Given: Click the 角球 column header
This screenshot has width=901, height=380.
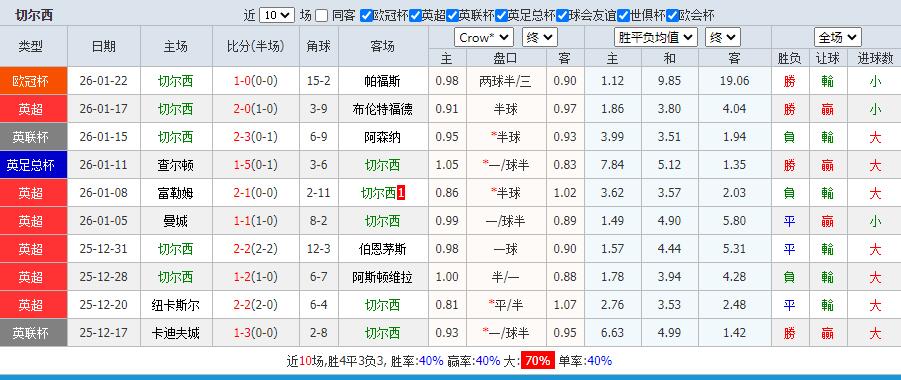Looking at the screenshot, I should tap(319, 47).
